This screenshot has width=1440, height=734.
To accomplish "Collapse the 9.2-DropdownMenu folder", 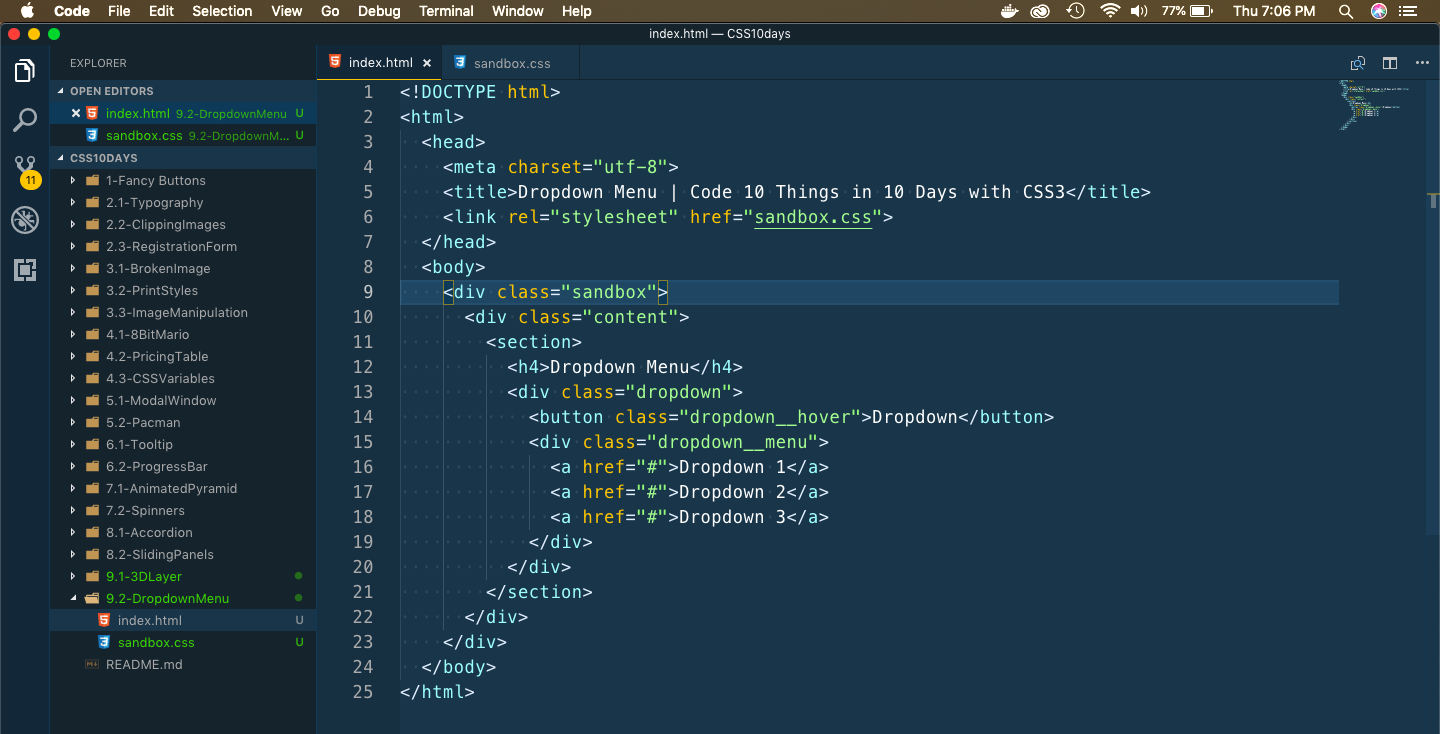I will 183,598.
